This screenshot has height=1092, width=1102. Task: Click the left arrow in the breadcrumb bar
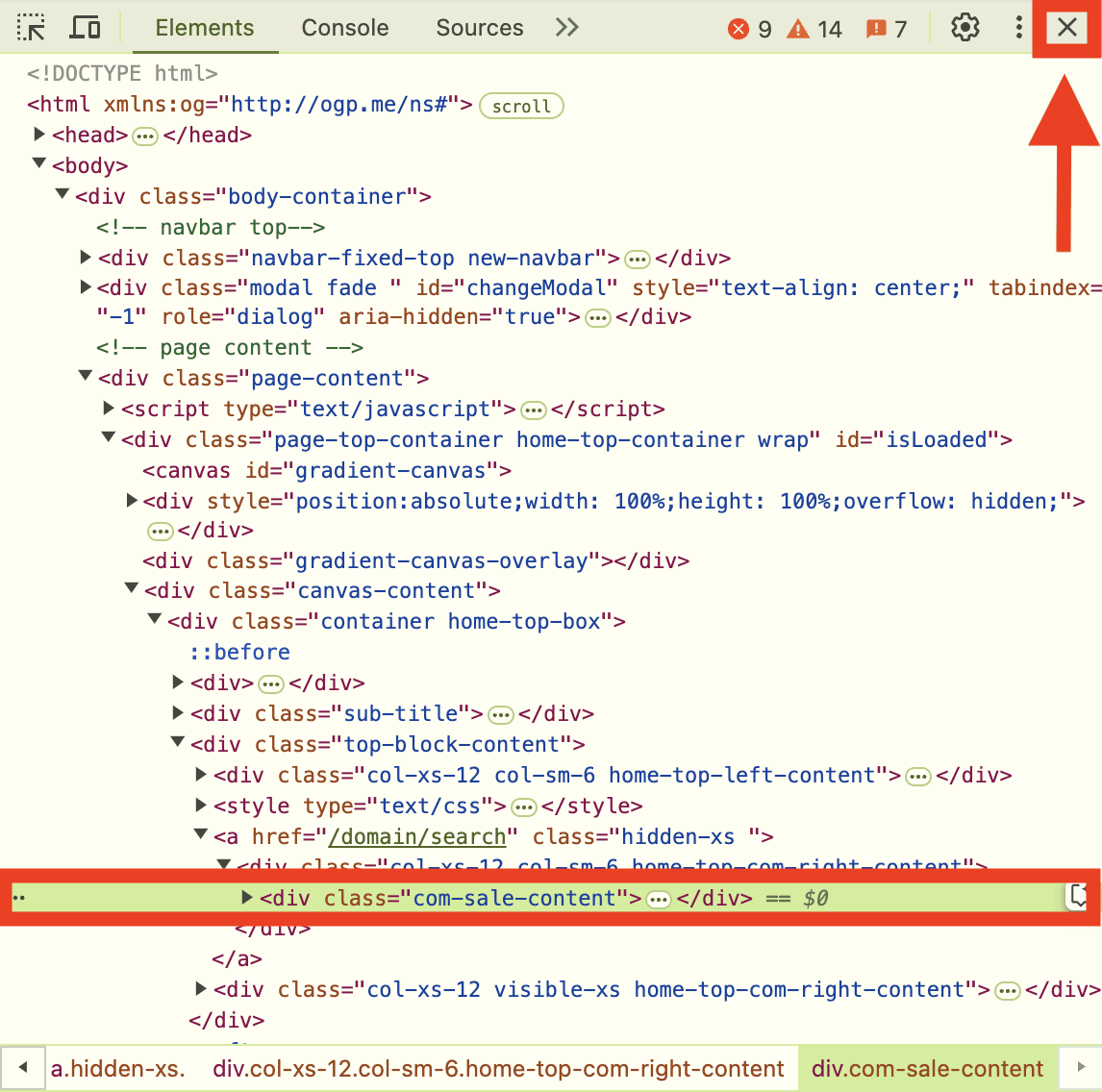tap(22, 1067)
